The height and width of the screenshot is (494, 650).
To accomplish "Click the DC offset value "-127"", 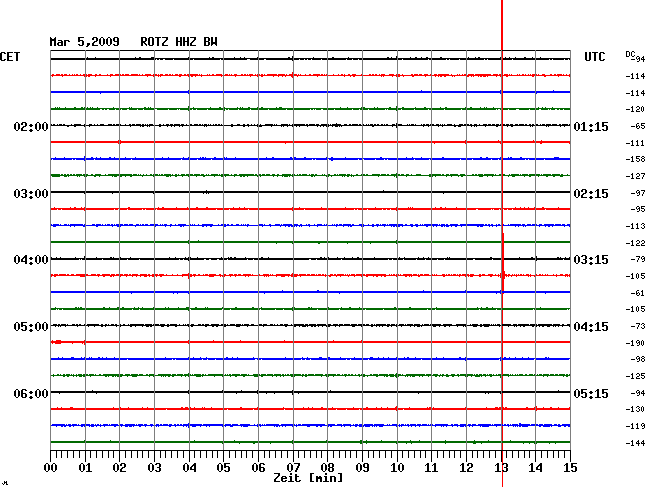I will 635,176.
